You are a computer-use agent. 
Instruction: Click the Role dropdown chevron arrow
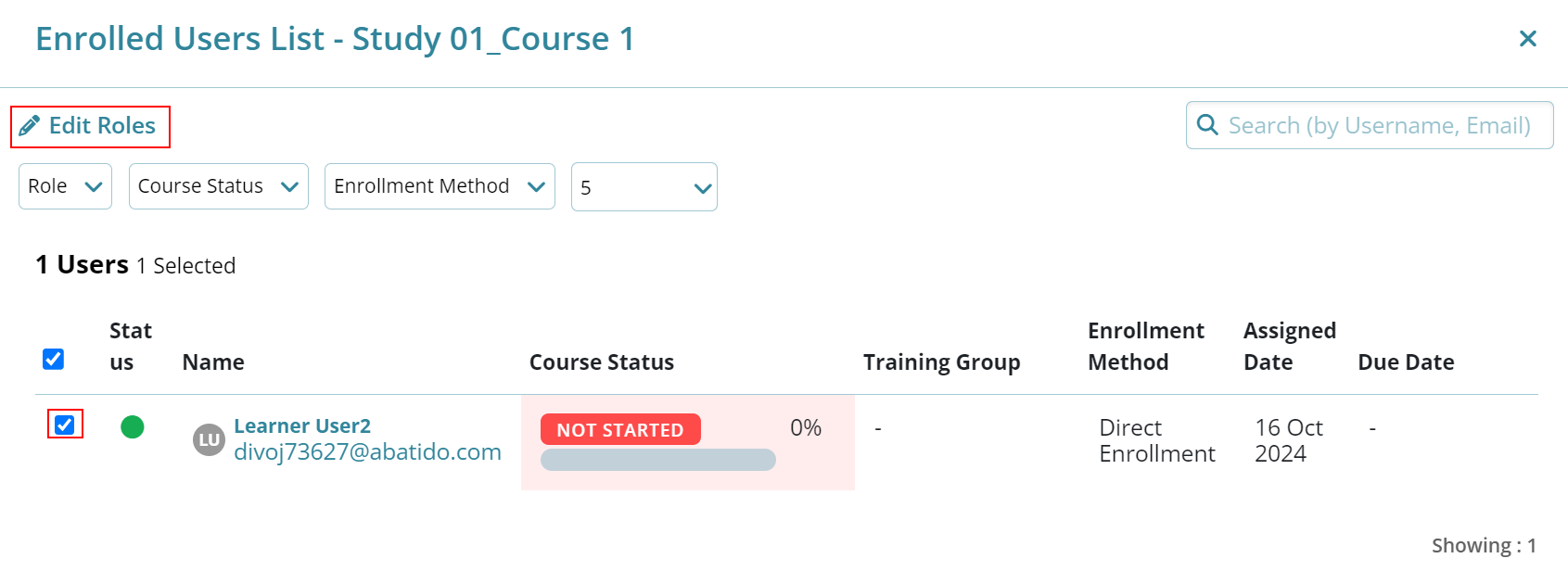coord(93,186)
